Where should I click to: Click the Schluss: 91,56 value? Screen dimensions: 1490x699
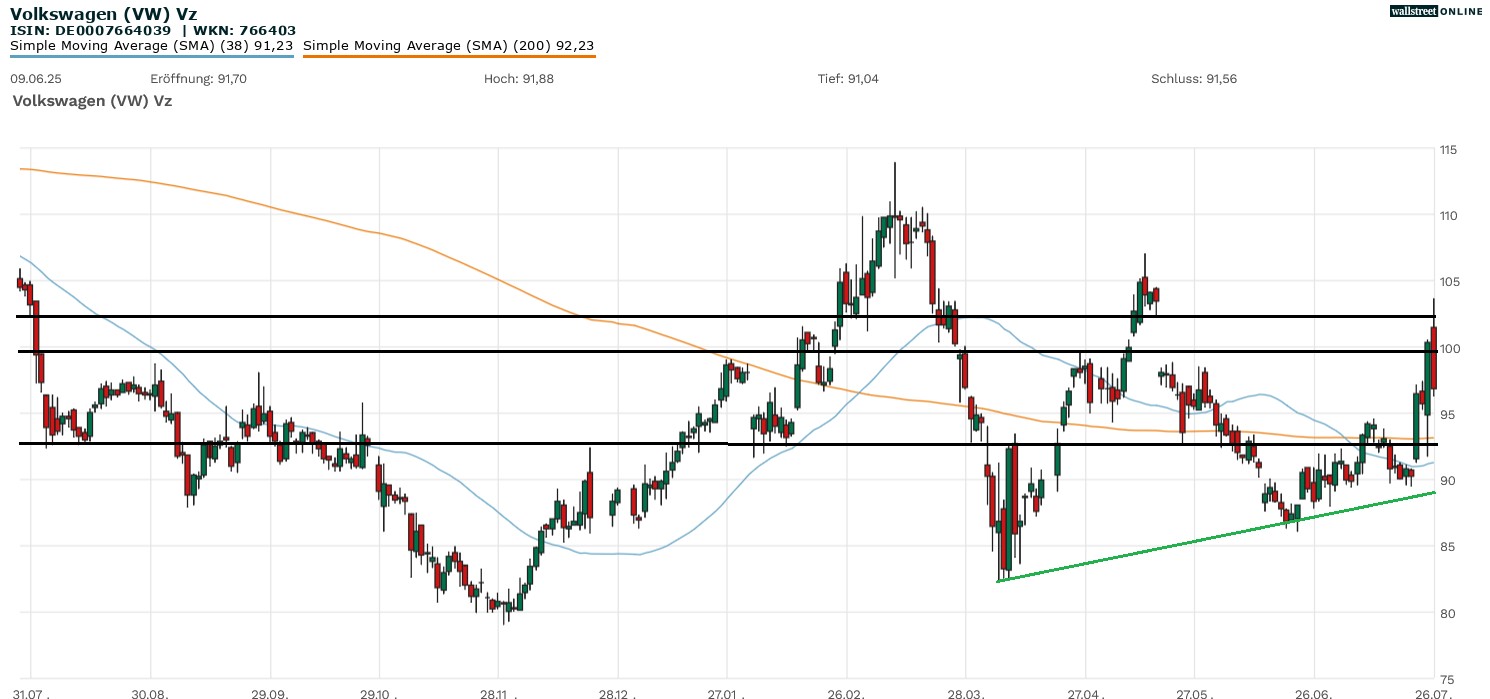(1194, 79)
